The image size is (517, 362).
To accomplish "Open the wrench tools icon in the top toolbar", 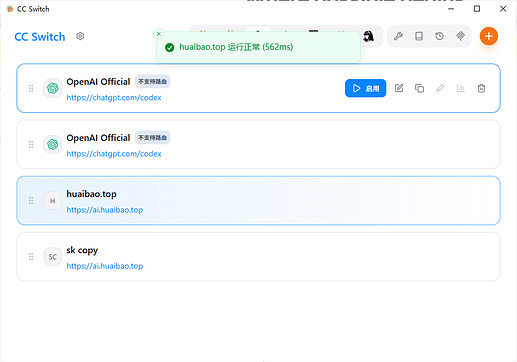I will pyautogui.click(x=398, y=36).
